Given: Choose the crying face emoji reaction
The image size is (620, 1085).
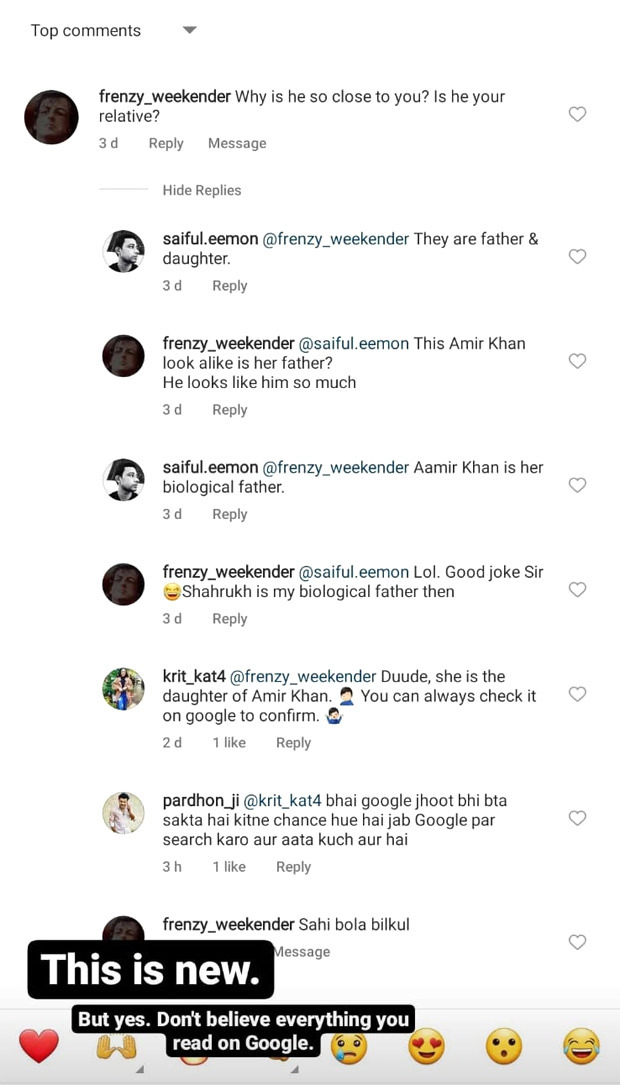Looking at the screenshot, I should pos(347,1046).
